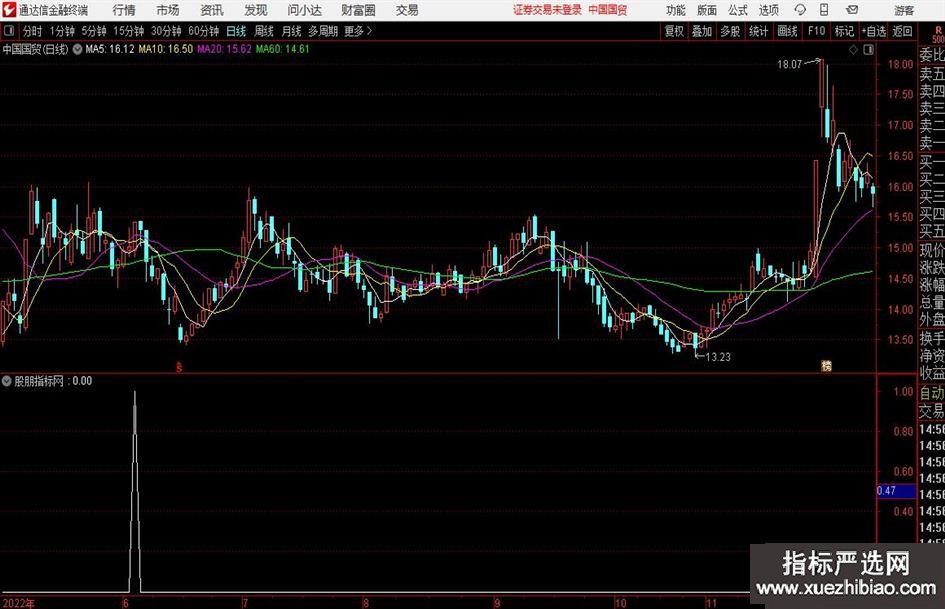
Task: Toggle the sidebar panel icon left of 分时
Action: click(x=9, y=31)
